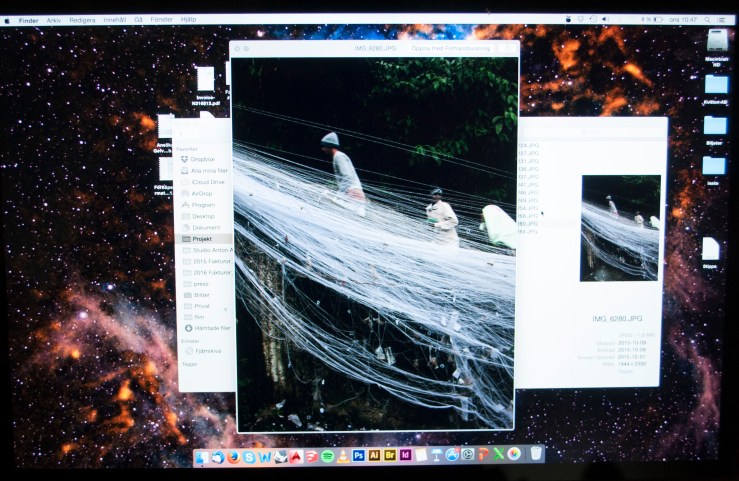This screenshot has height=481, width=739.
Task: Open the Arkiv menu
Action: tap(53, 19)
